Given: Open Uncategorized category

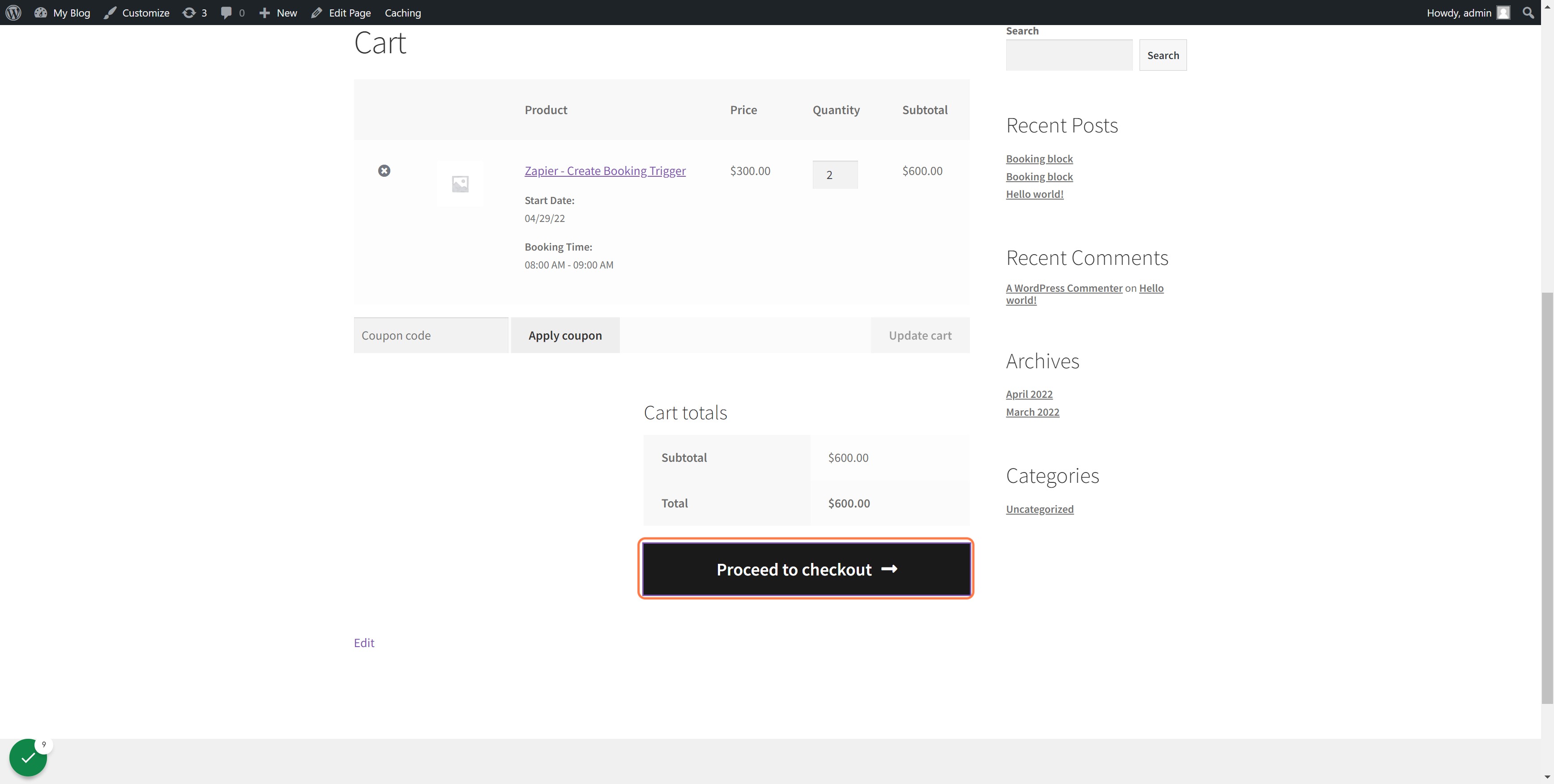Looking at the screenshot, I should 1039,510.
